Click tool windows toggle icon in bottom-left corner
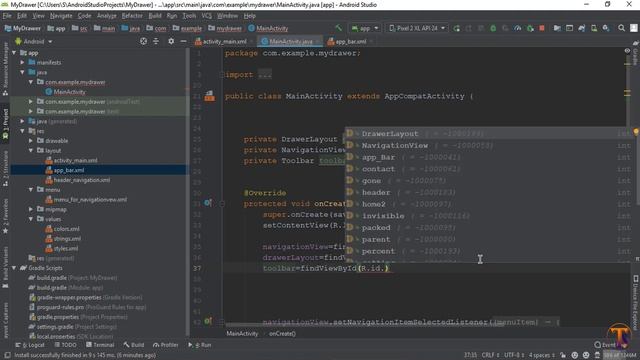Screen dimensions: 640x360 [7, 355]
